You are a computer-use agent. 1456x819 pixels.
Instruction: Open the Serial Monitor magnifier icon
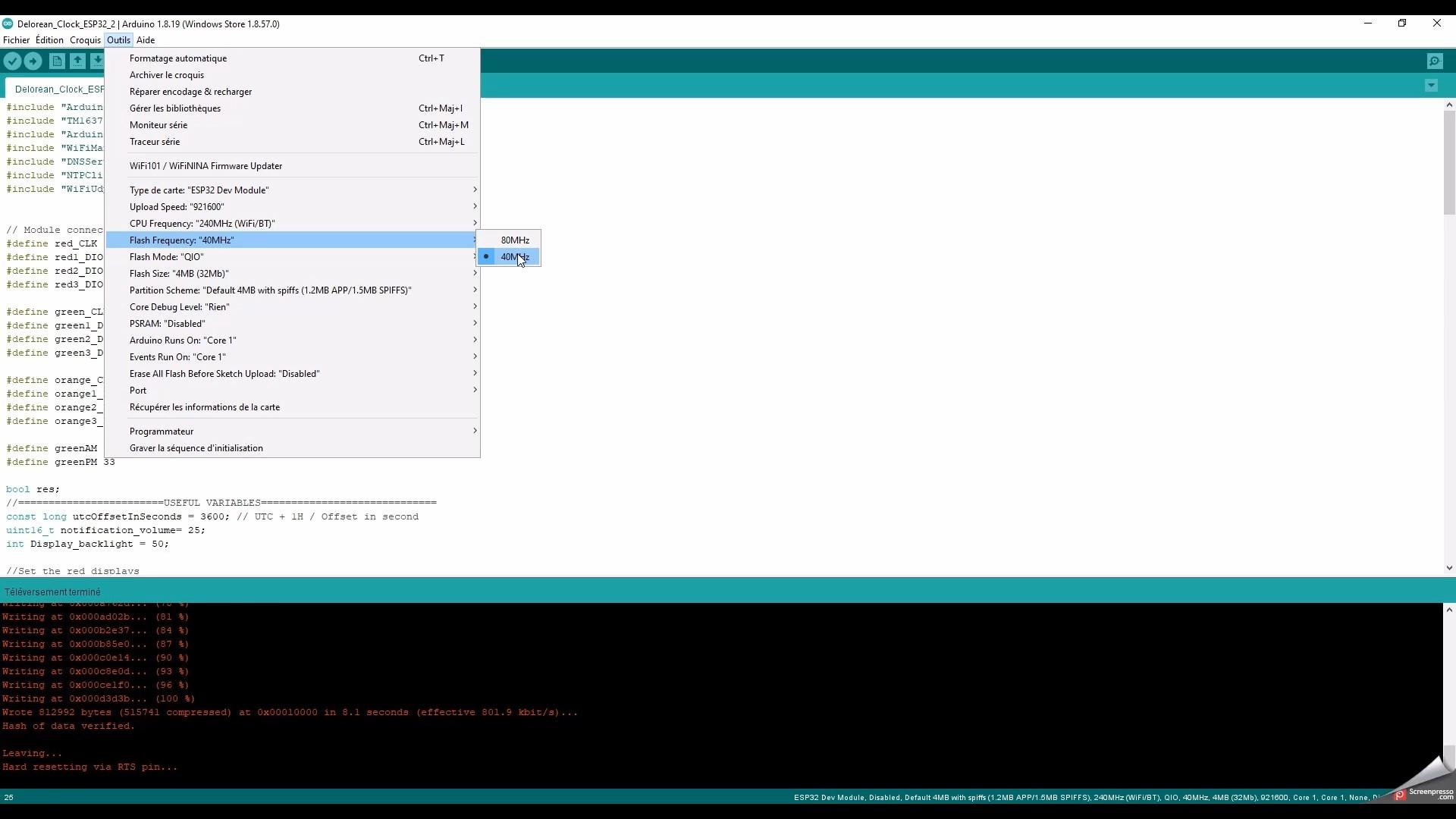(1436, 61)
